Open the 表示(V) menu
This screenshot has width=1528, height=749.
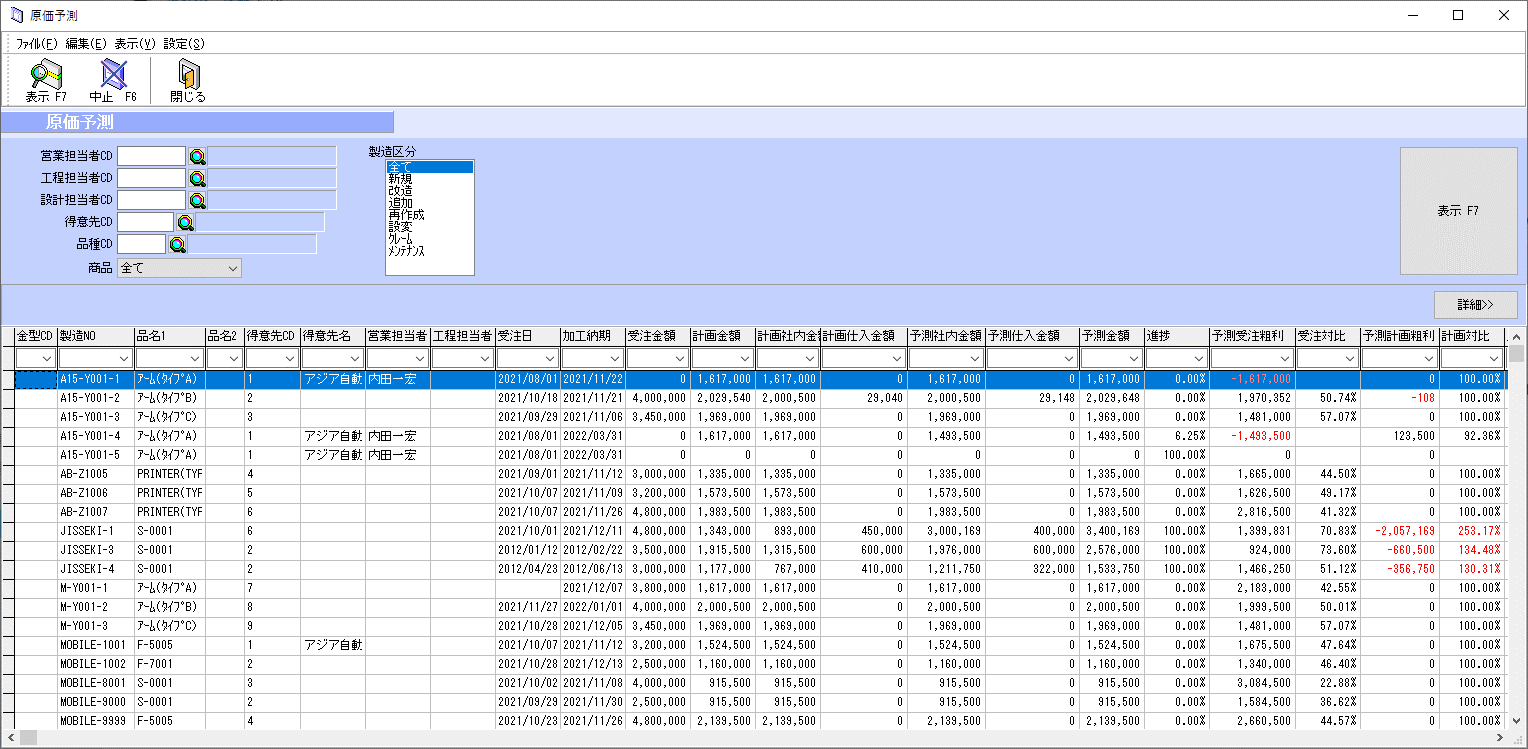click(x=135, y=44)
